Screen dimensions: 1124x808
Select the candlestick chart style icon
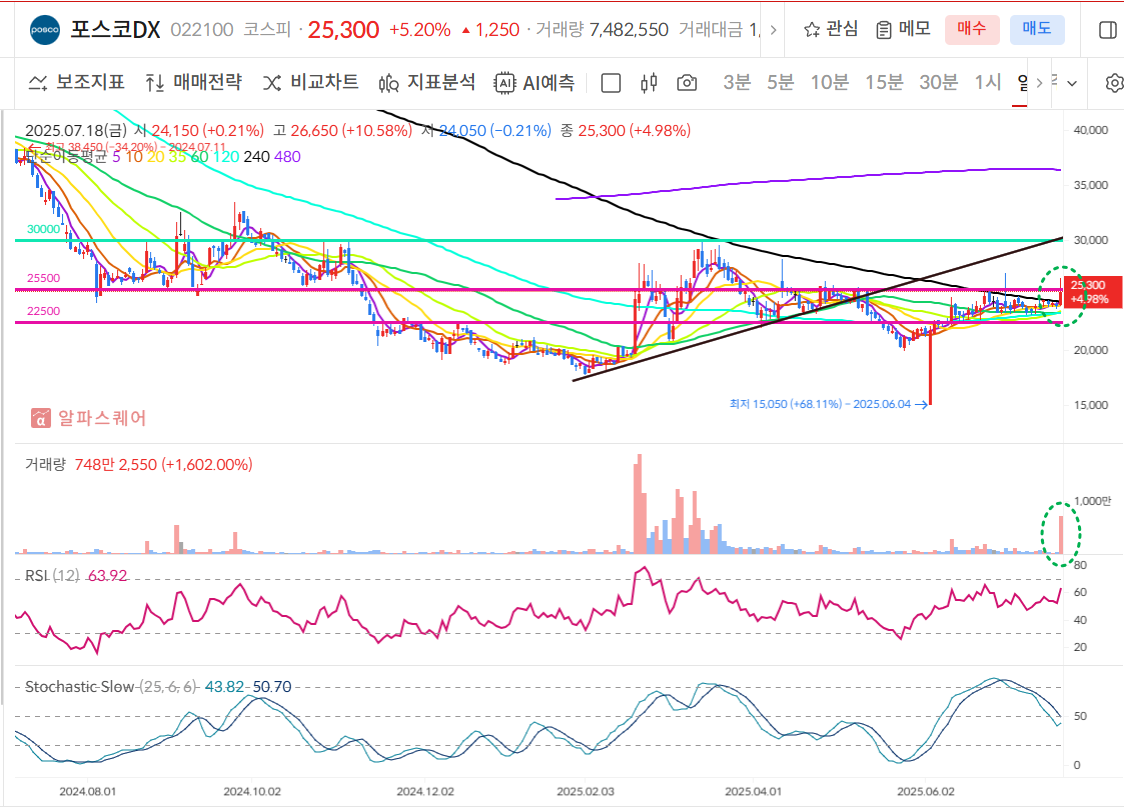click(x=647, y=84)
